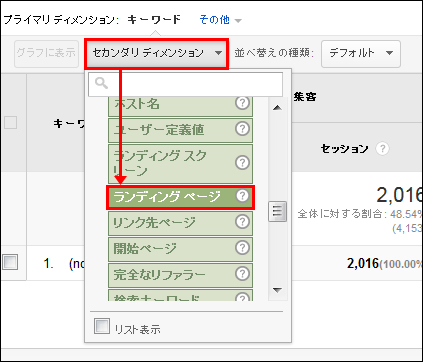Focus the dimension search input field

pos(185,85)
